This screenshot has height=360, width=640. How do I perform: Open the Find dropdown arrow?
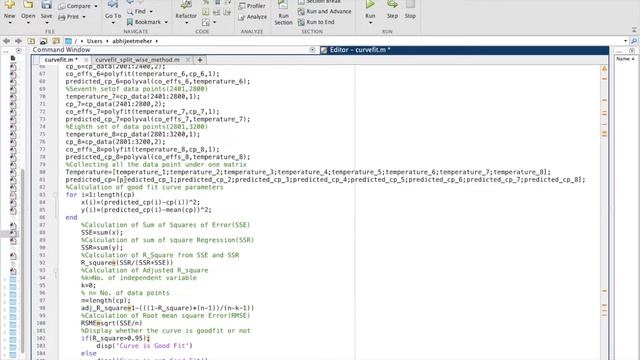pyautogui.click(x=151, y=12)
